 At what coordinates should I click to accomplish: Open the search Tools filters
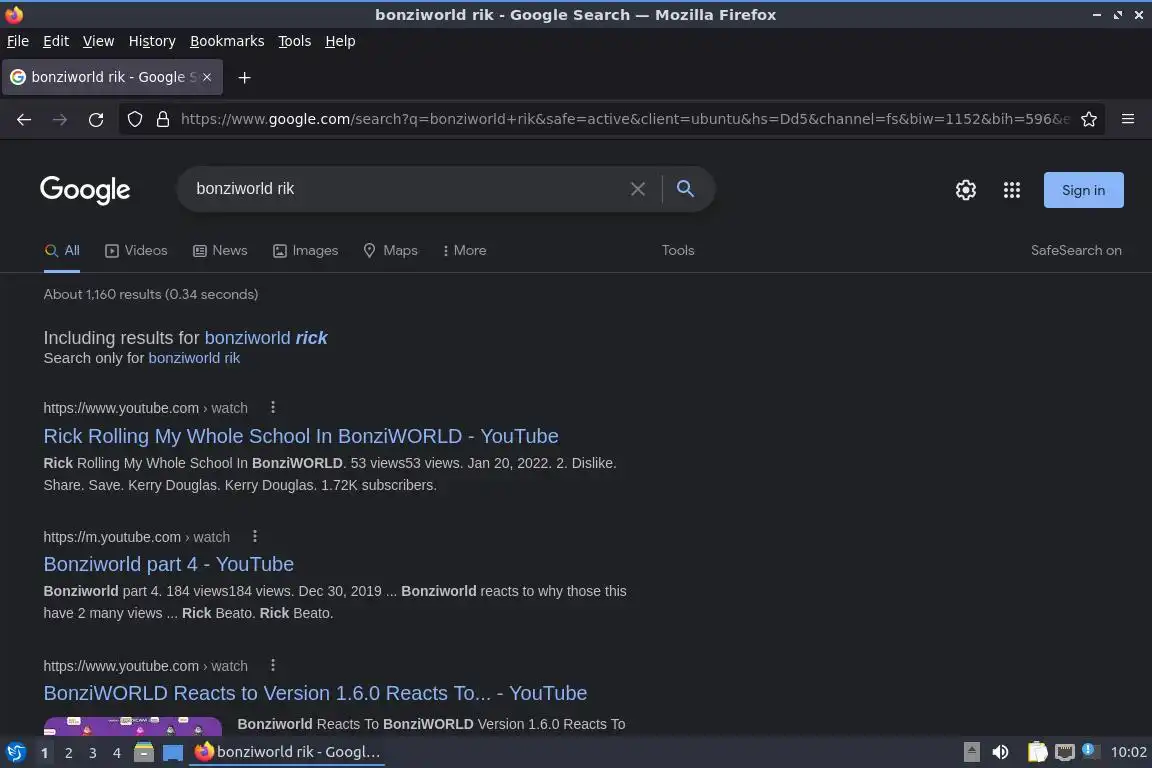click(x=677, y=251)
